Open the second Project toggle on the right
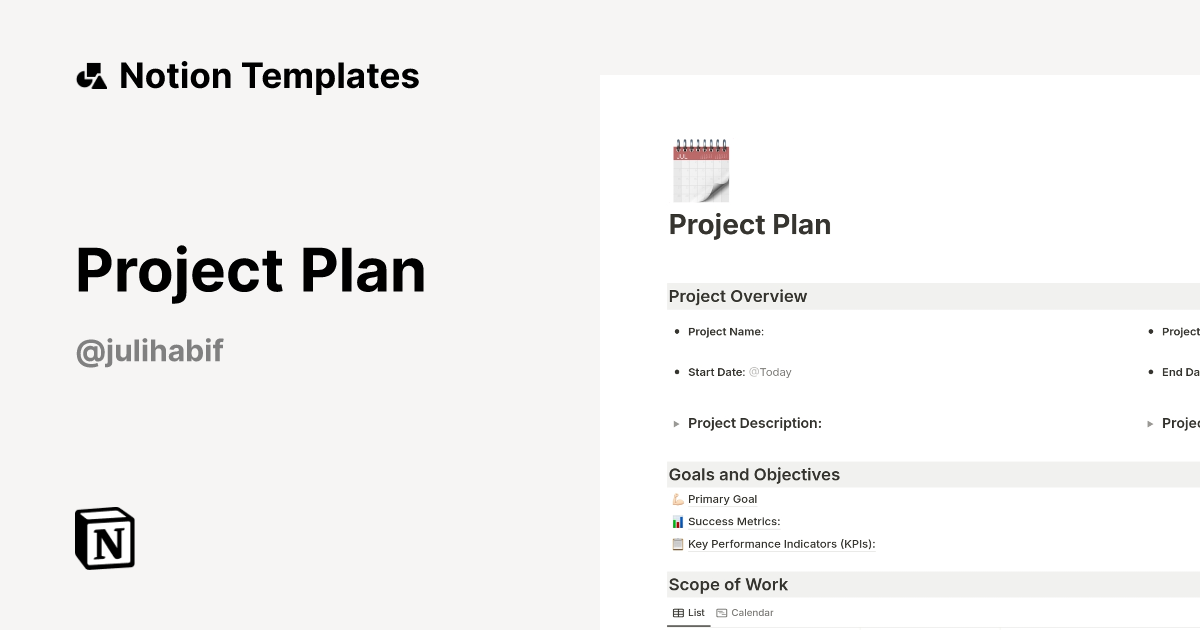 pos(1151,423)
